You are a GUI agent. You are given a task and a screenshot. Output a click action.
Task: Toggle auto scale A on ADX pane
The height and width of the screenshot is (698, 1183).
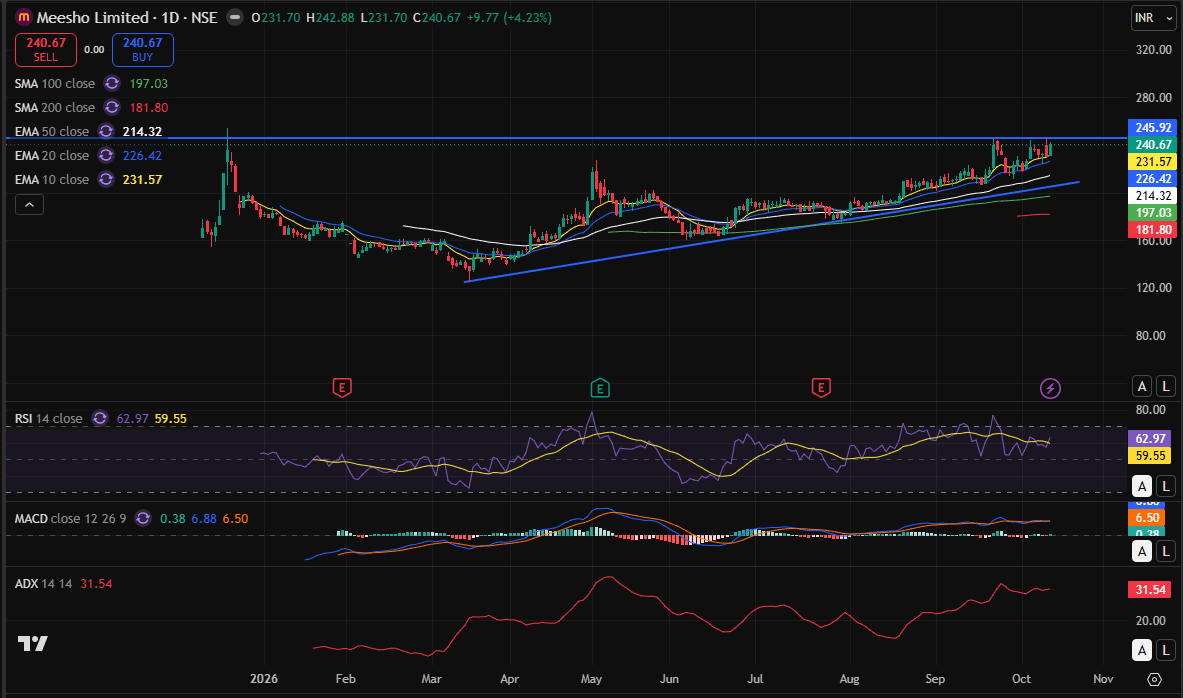1142,650
